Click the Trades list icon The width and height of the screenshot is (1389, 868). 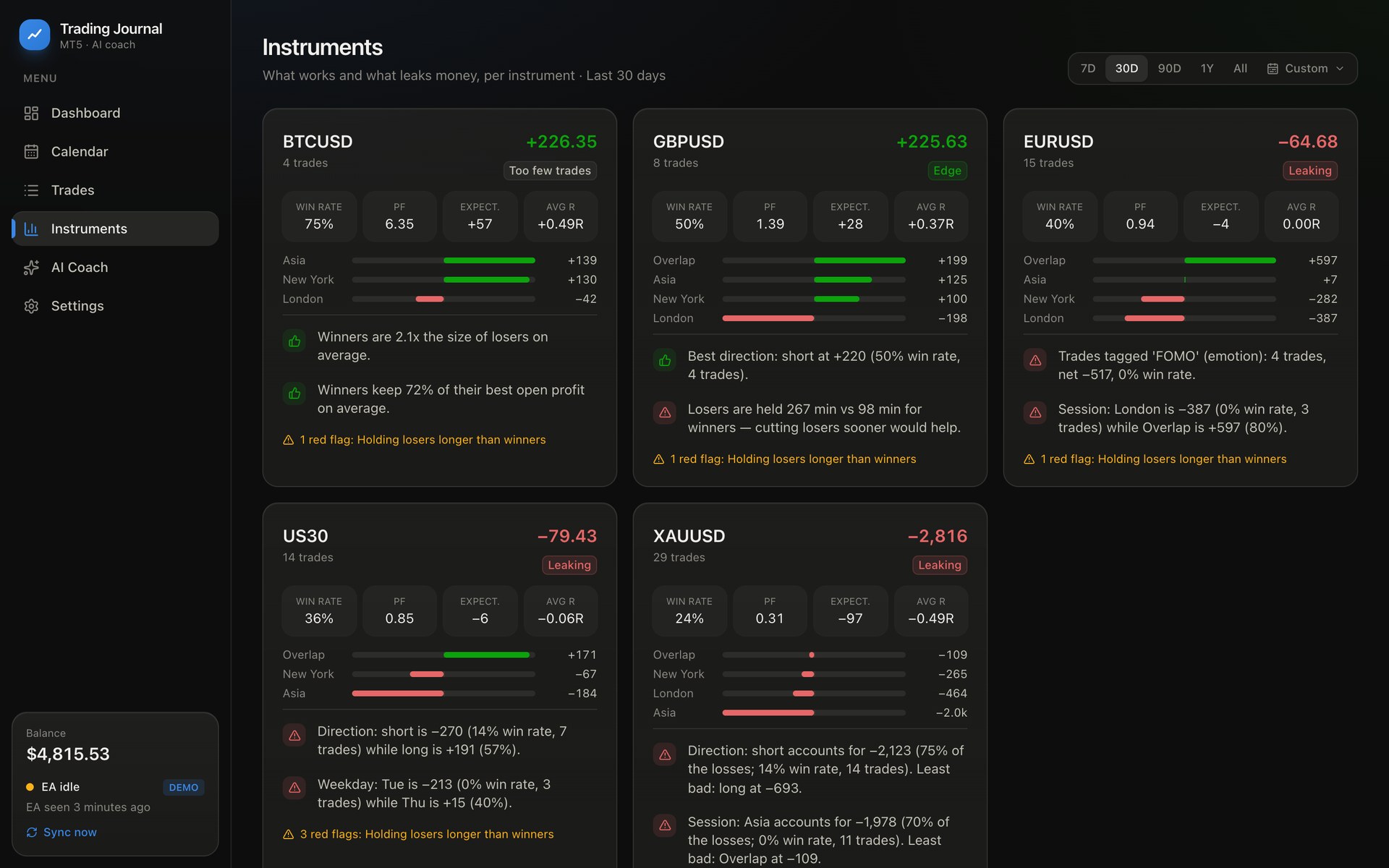point(31,190)
